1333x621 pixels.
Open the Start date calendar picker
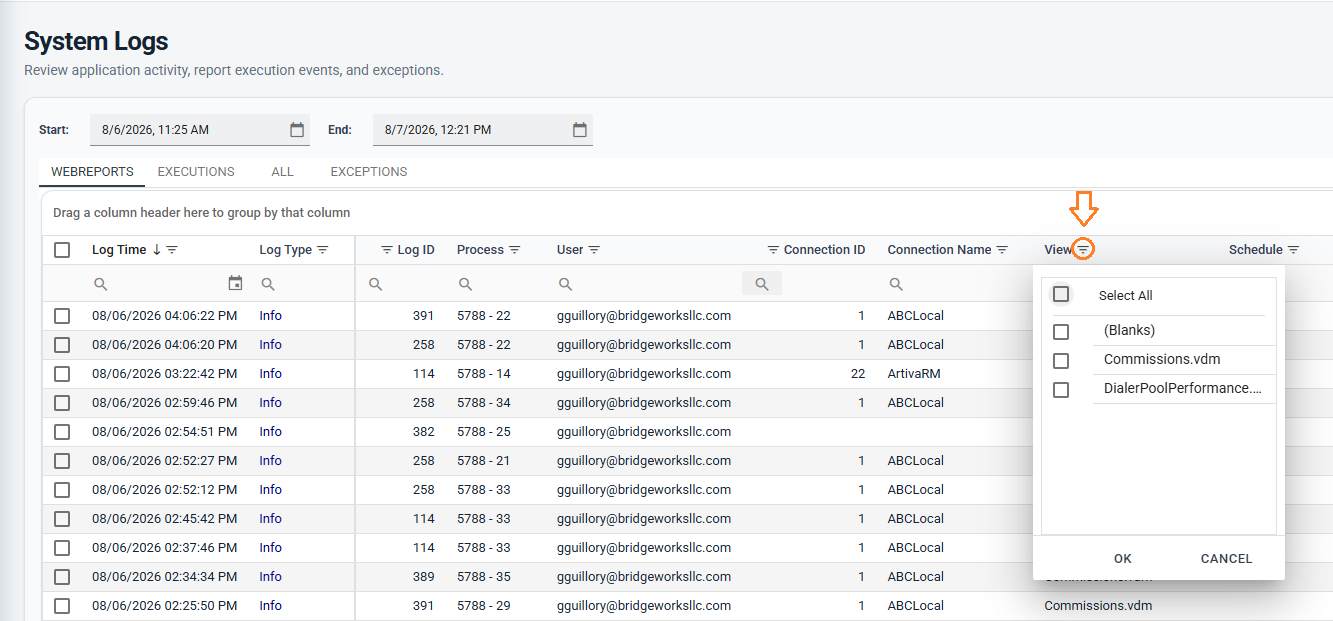[297, 130]
